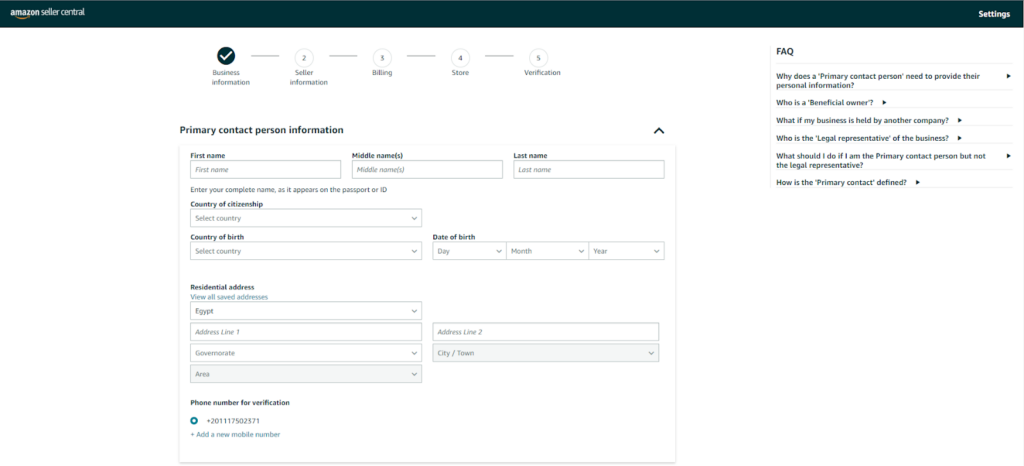The width and height of the screenshot is (1024, 466).
Task: Open the Area dropdown
Action: 306,374
